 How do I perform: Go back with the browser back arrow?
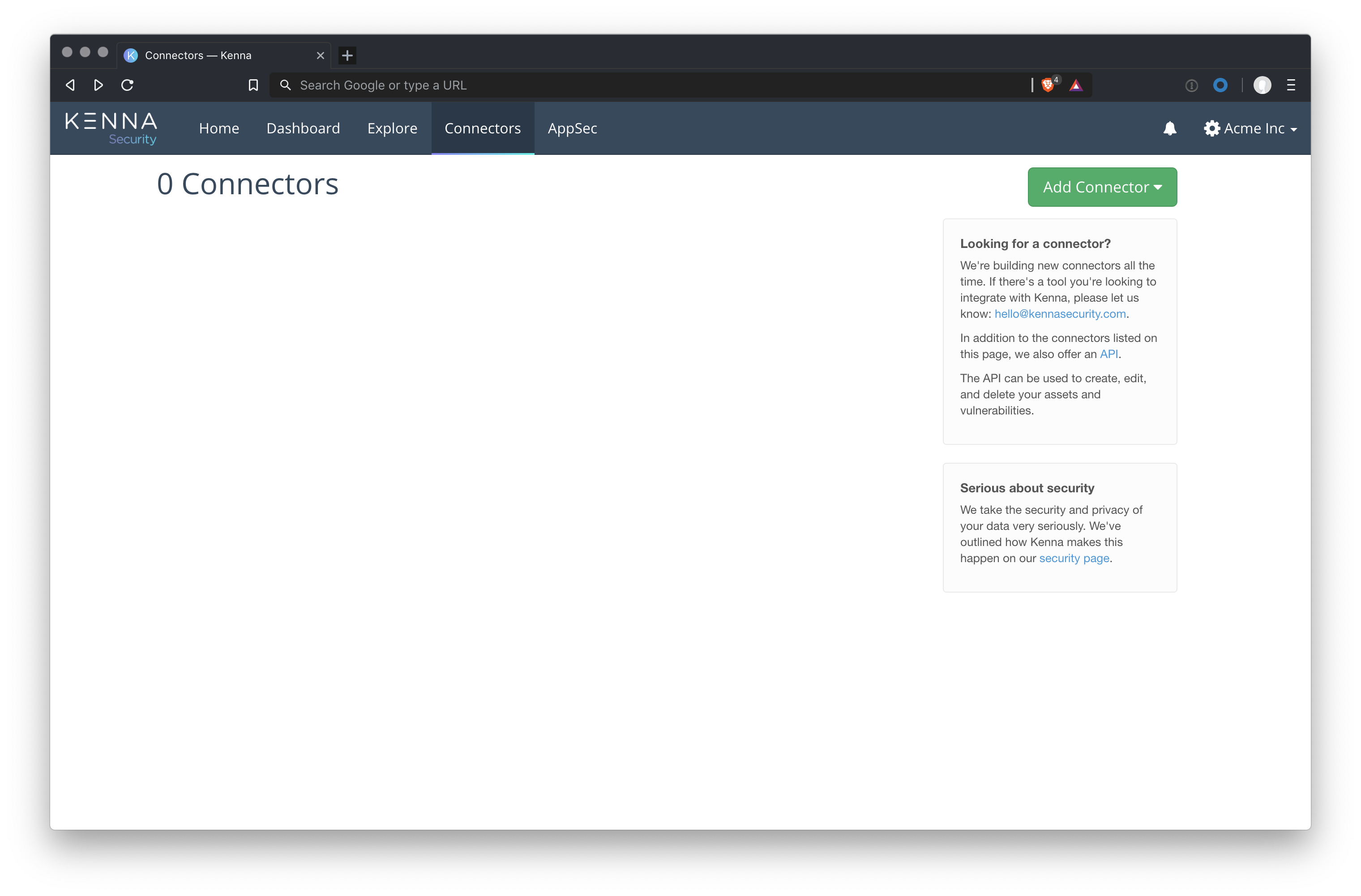pyautogui.click(x=70, y=85)
